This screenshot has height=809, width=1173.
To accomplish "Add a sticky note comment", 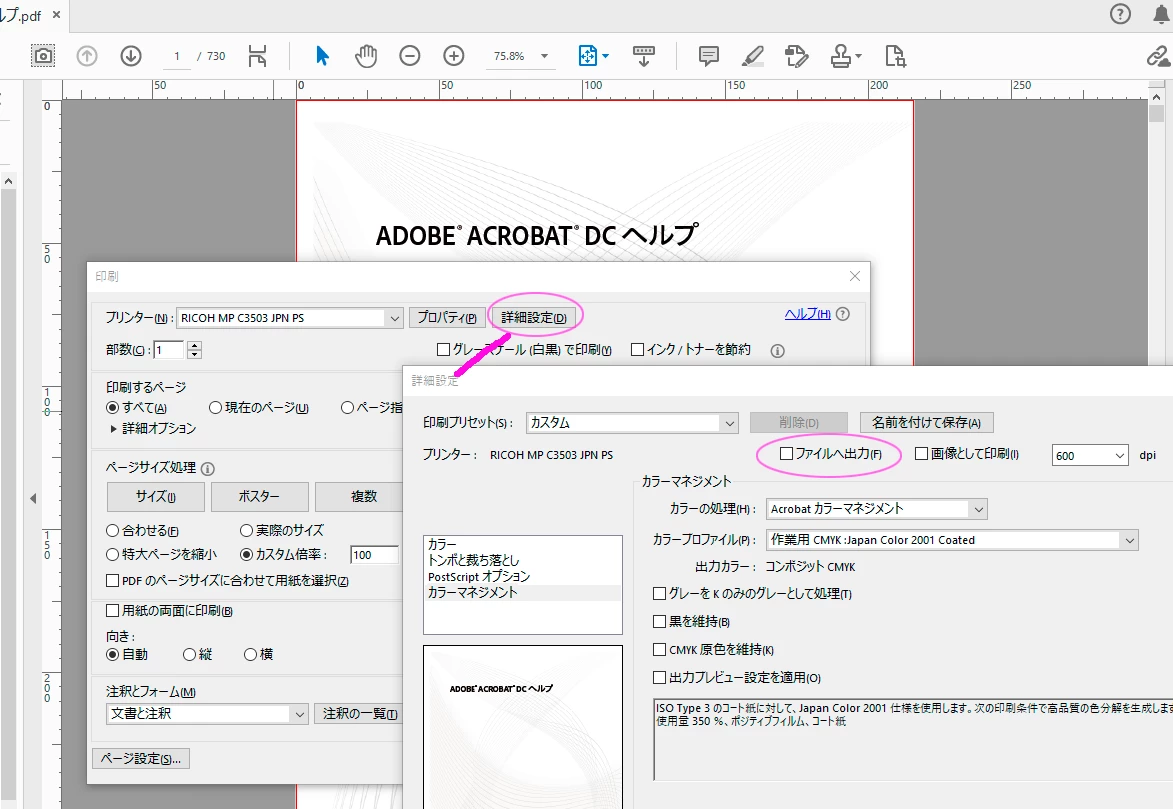I will click(x=708, y=56).
